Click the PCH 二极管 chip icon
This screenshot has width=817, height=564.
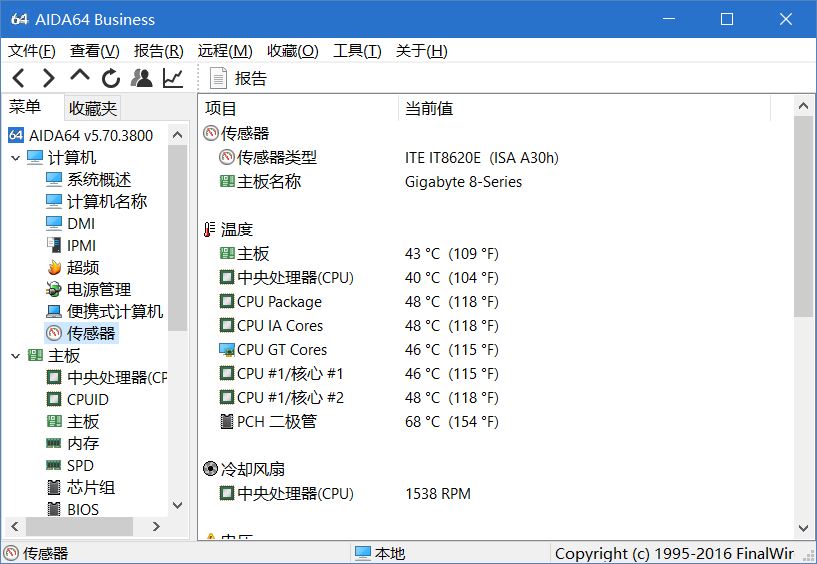tap(227, 422)
